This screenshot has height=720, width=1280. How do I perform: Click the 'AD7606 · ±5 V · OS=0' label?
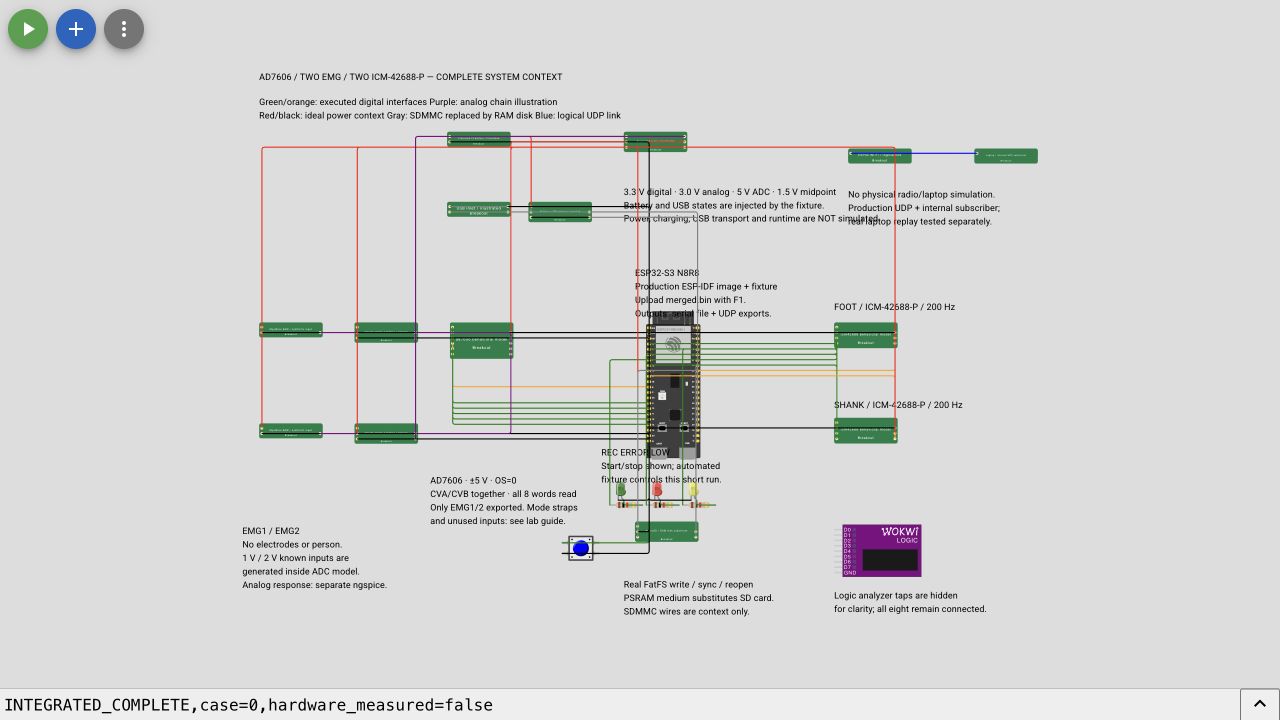473,480
